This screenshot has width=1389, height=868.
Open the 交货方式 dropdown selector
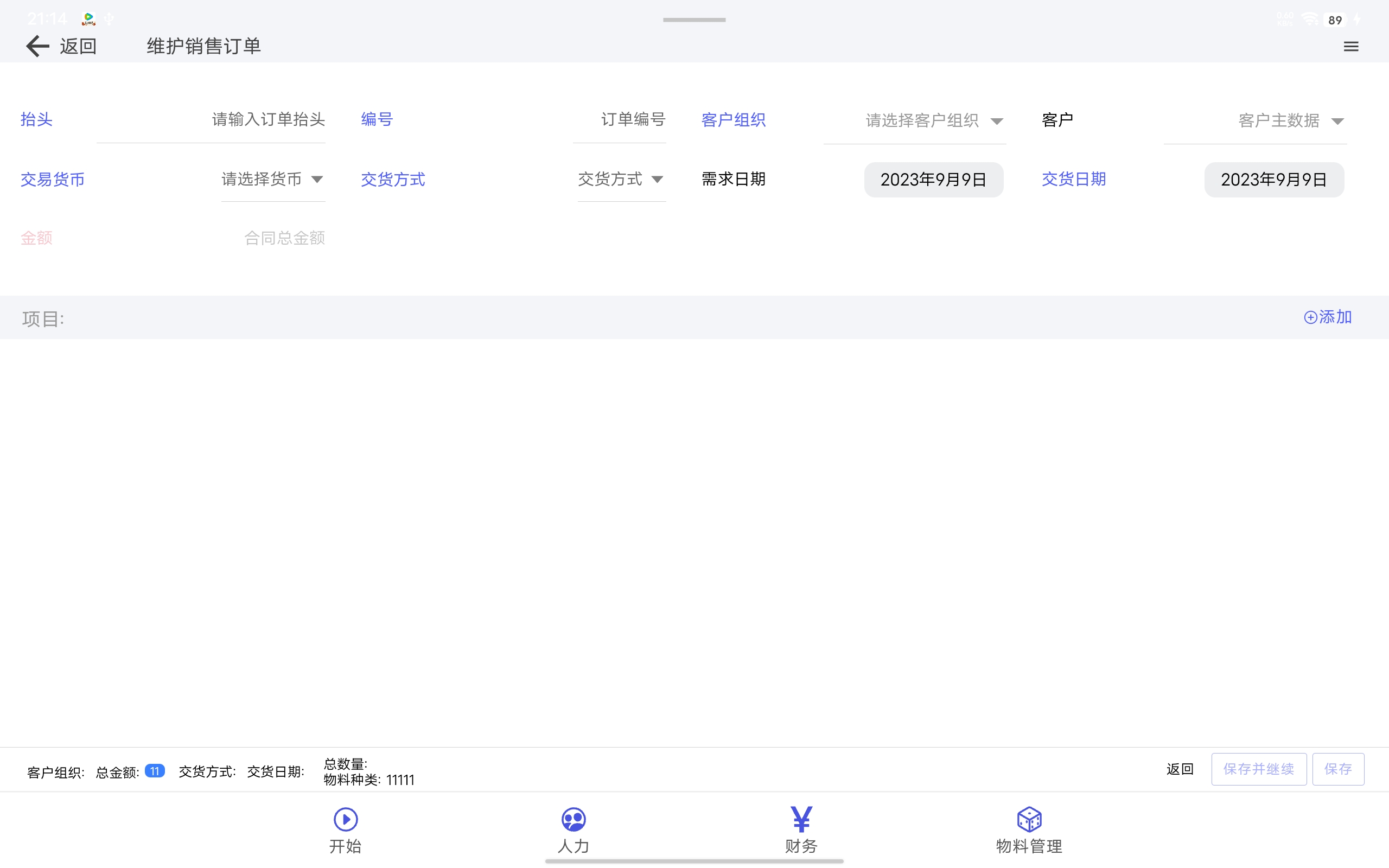pos(621,179)
